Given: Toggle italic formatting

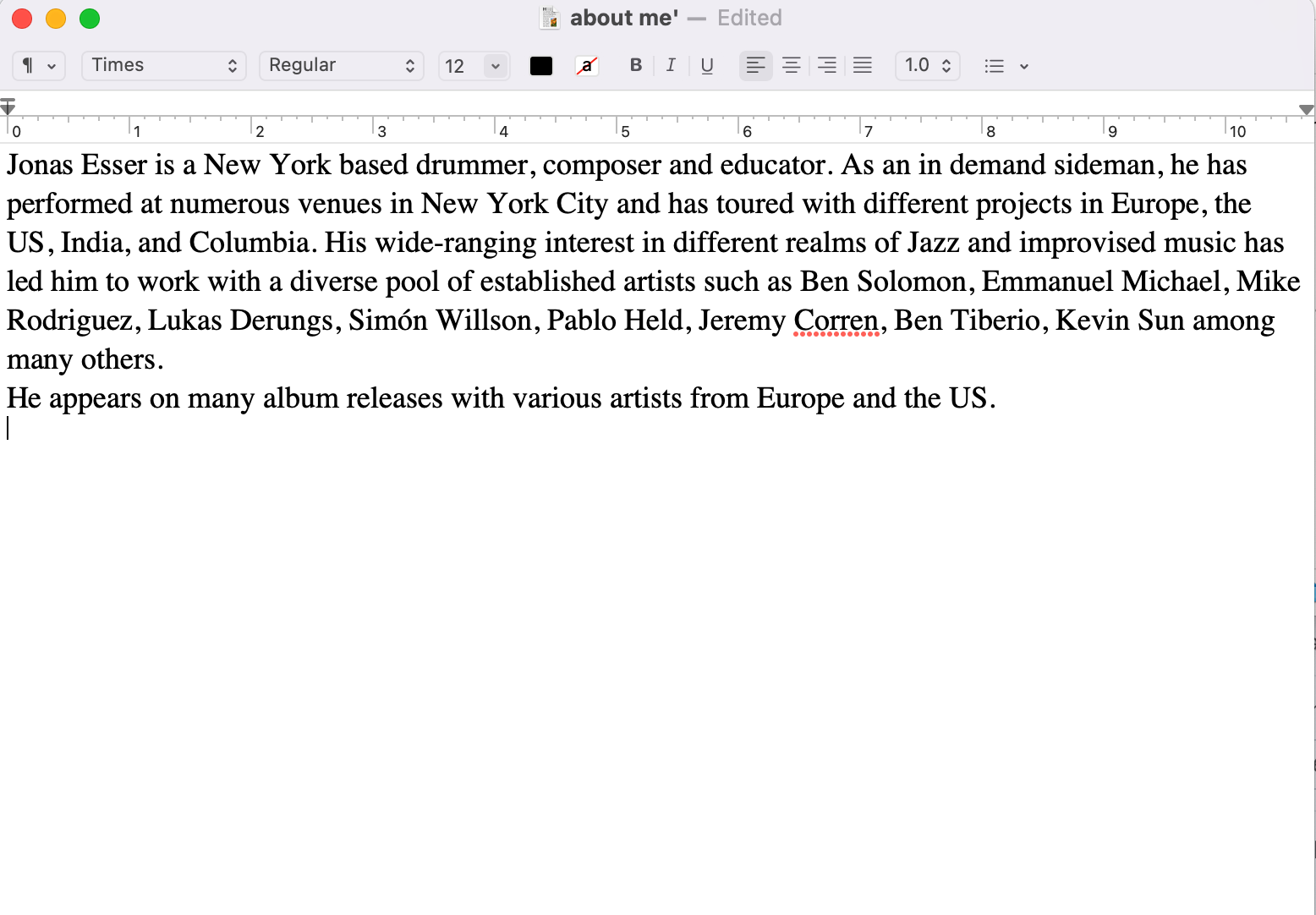Looking at the screenshot, I should (671, 65).
